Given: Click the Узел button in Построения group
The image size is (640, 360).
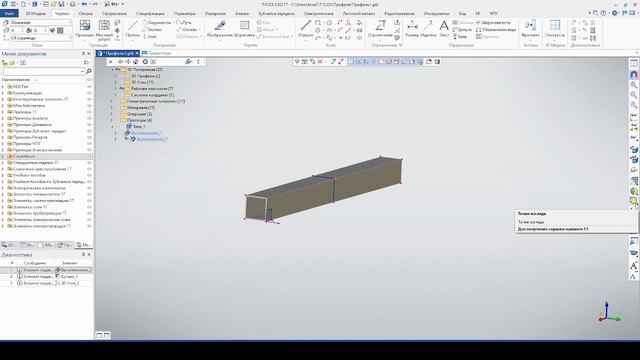Looking at the screenshot, I should (149, 36).
